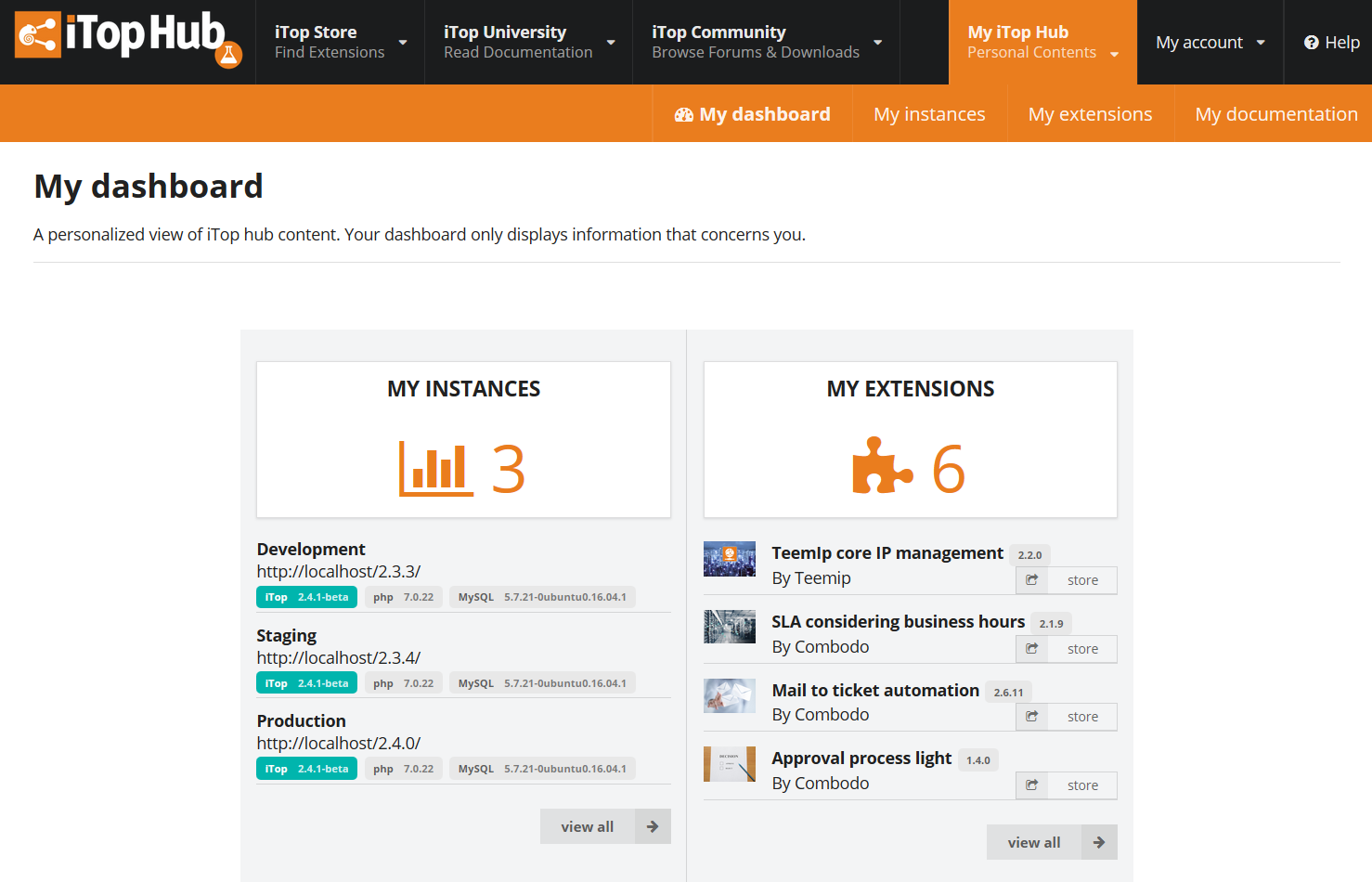Image resolution: width=1372 pixels, height=882 pixels.
Task: Click share icon for SLA considering business hours
Action: click(x=1031, y=649)
